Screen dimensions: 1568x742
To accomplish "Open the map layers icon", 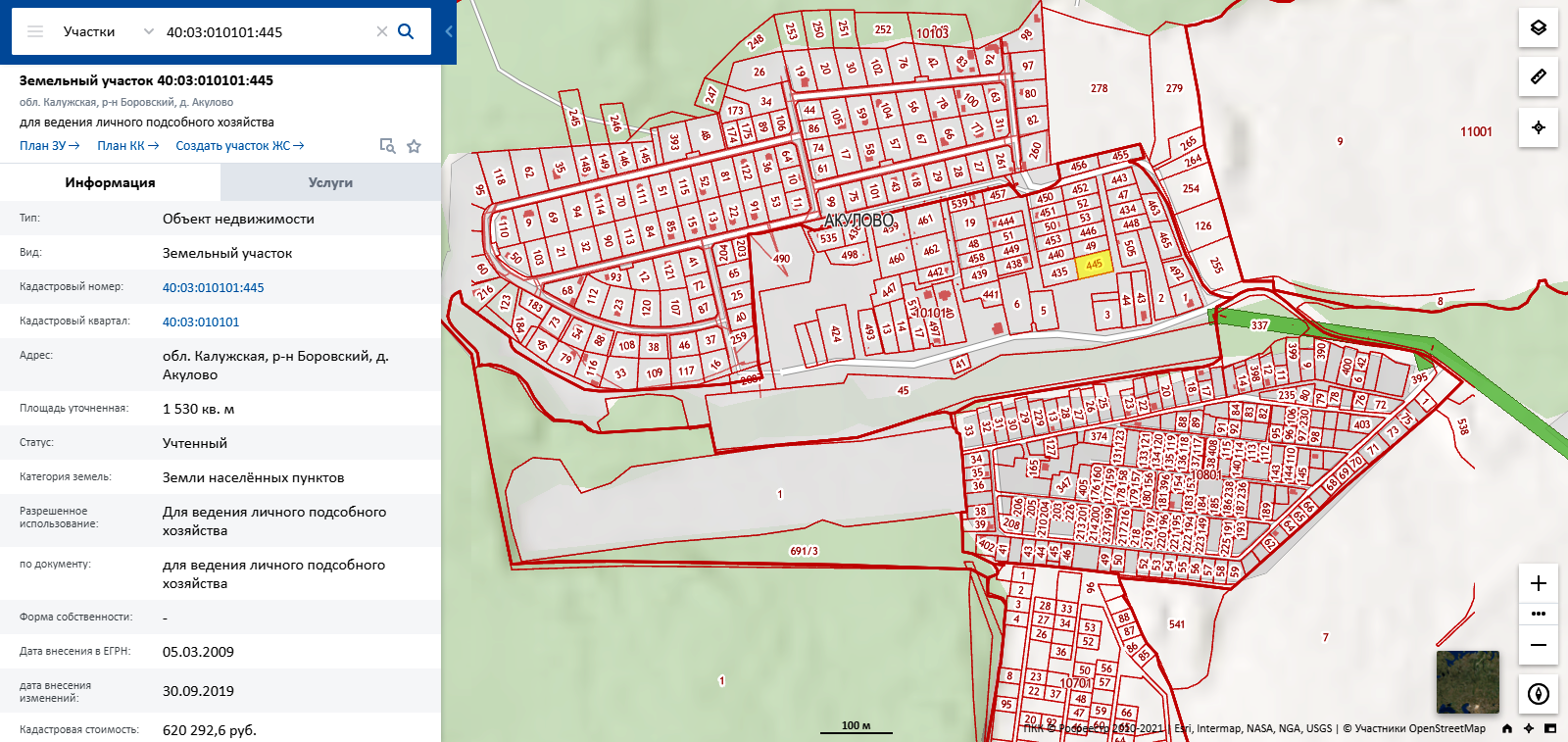I will (1539, 27).
